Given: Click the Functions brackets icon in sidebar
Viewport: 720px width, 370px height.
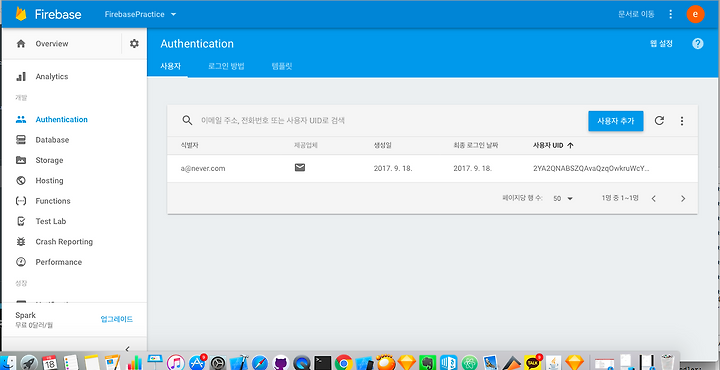Looking at the screenshot, I should tap(21, 201).
